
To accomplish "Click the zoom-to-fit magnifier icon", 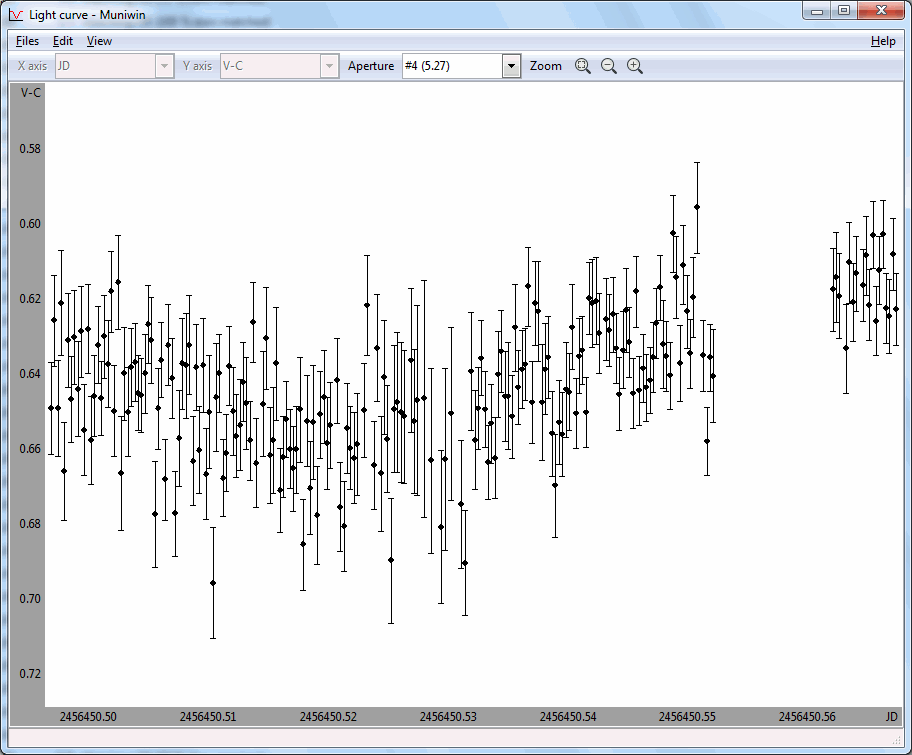I will coord(583,66).
